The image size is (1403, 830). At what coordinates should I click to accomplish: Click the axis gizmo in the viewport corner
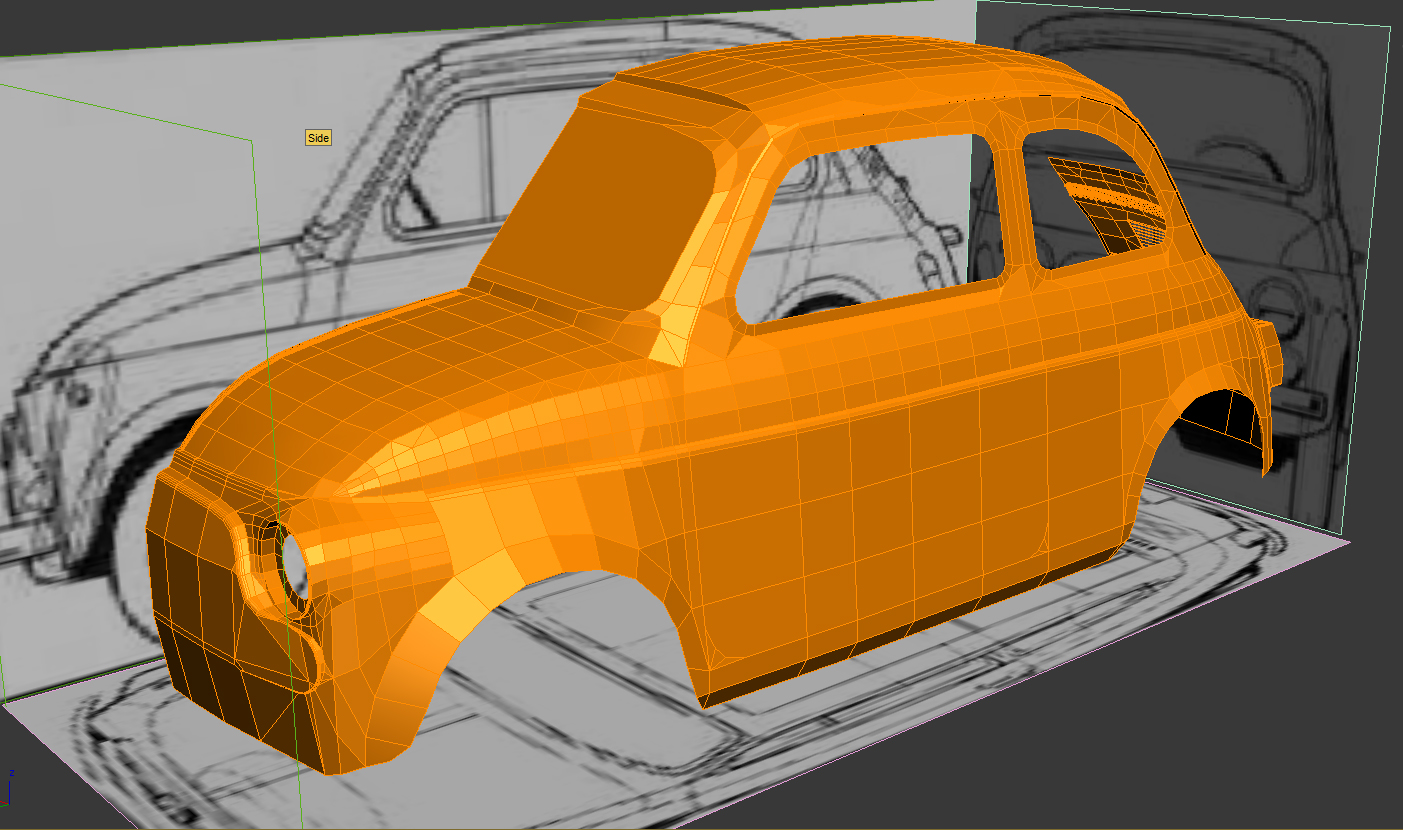[x=8, y=788]
